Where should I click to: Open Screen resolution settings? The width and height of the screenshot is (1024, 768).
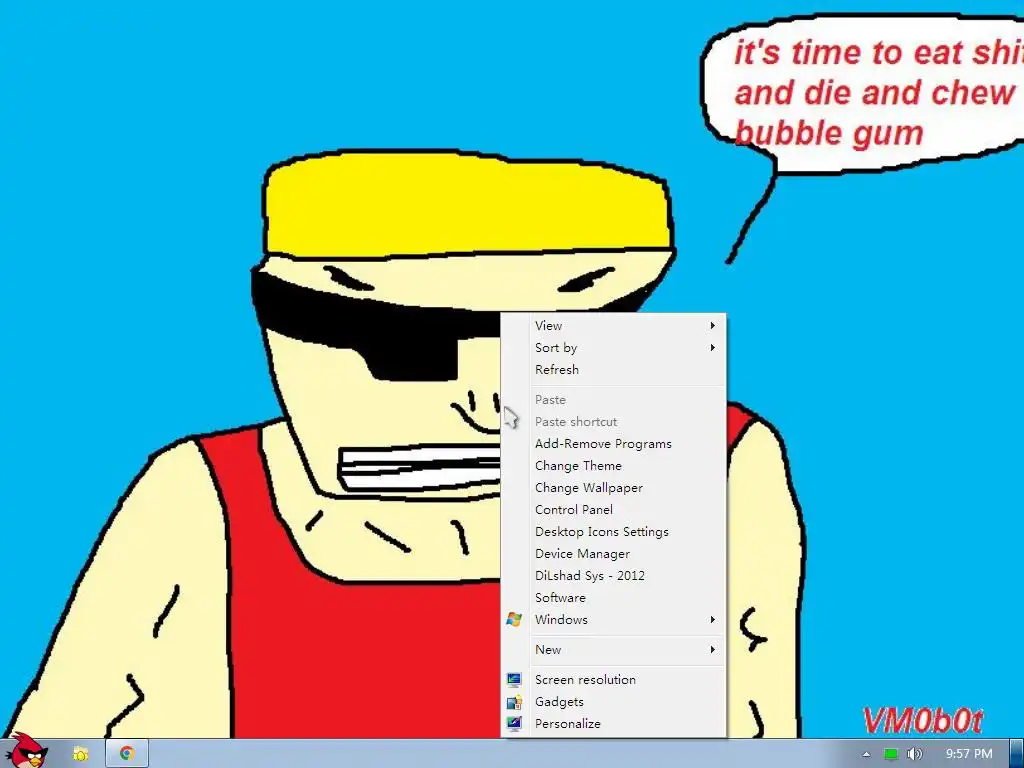pos(613,680)
